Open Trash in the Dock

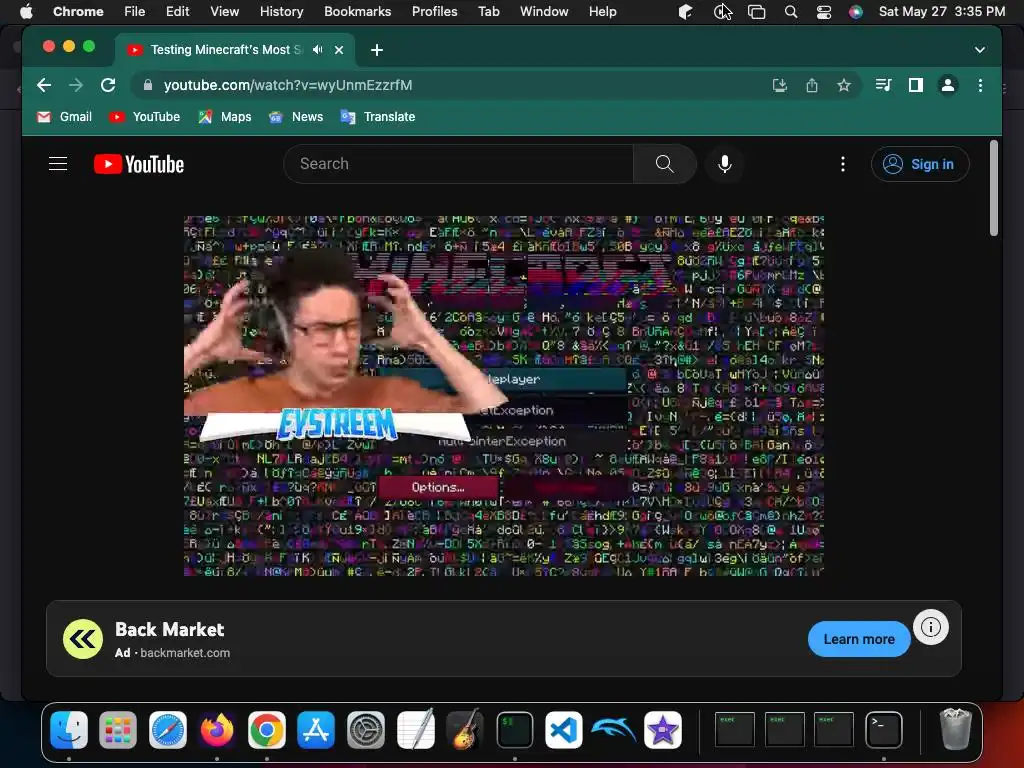tap(955, 729)
